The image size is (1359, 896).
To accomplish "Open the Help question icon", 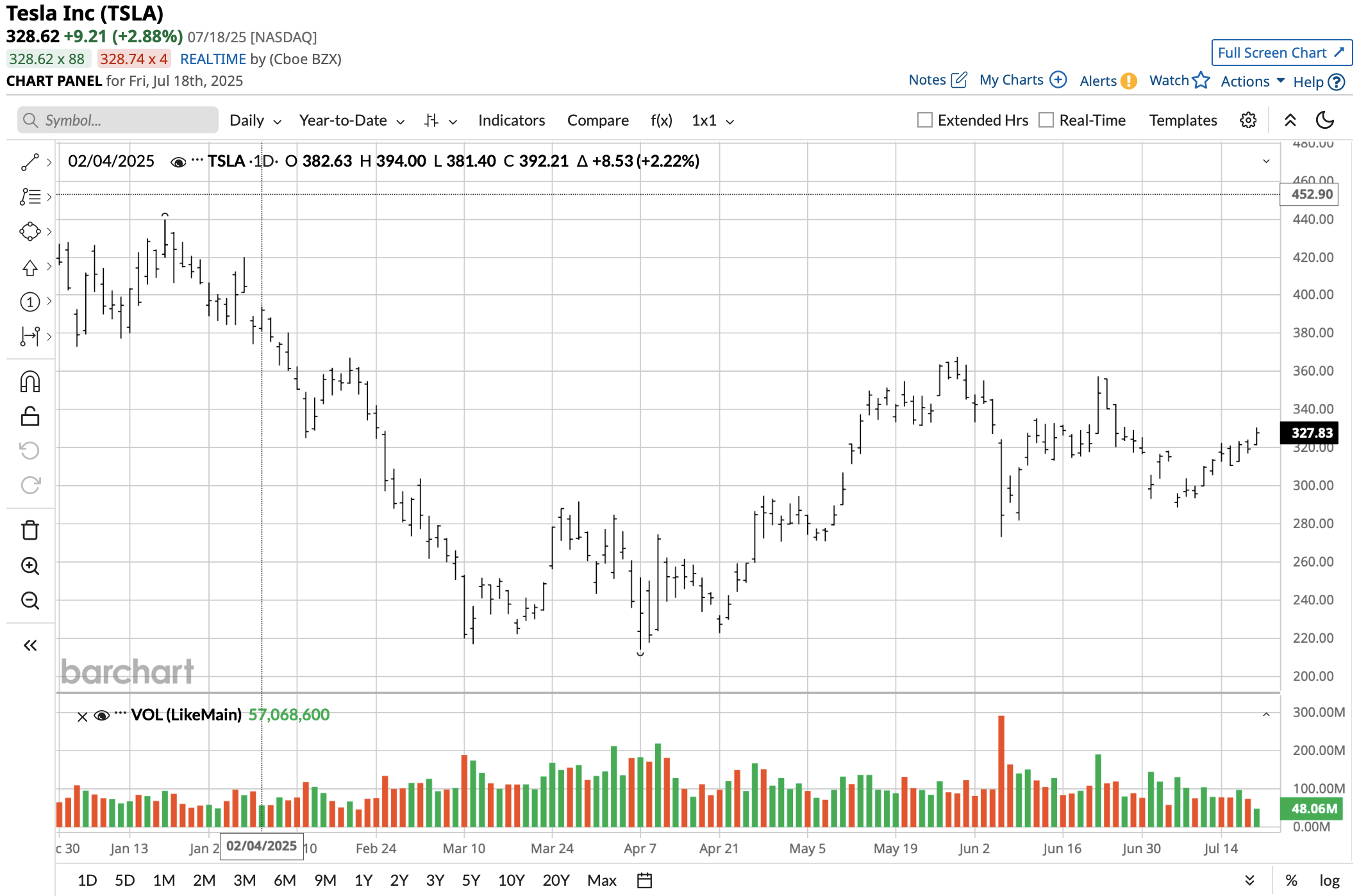I will [1336, 81].
